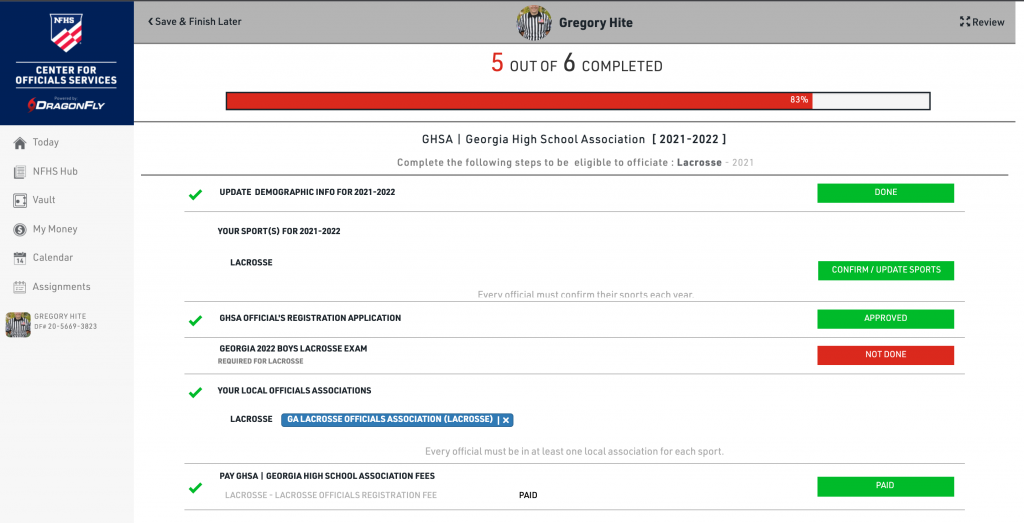The image size is (1024, 523).
Task: Click DF# 20-5669-3823 number in sidebar
Action: pos(65,326)
